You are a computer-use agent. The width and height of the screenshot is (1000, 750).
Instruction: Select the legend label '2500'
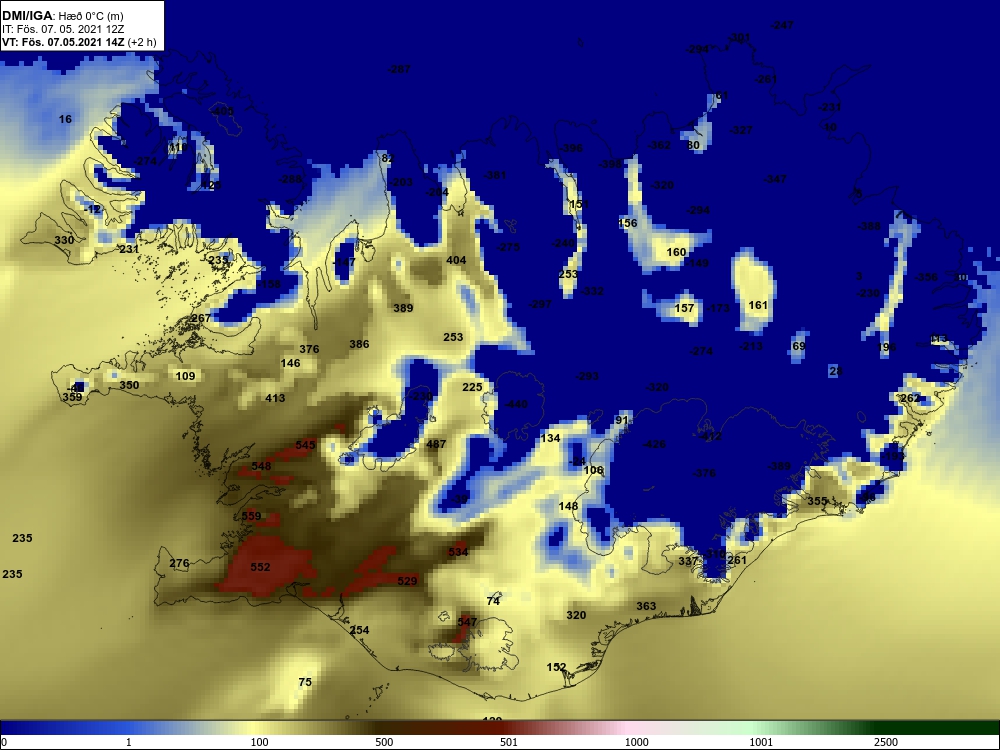click(886, 742)
